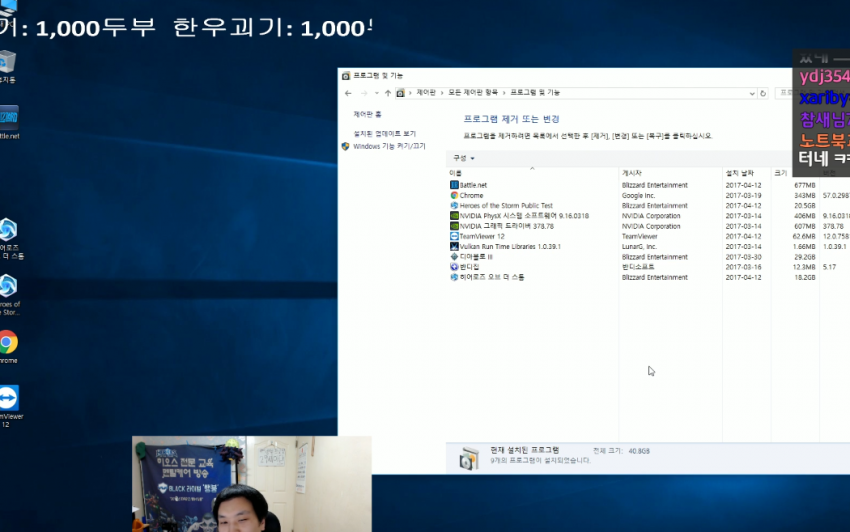Select 히어로즈 오브 더 스톰 program name

click(492, 277)
